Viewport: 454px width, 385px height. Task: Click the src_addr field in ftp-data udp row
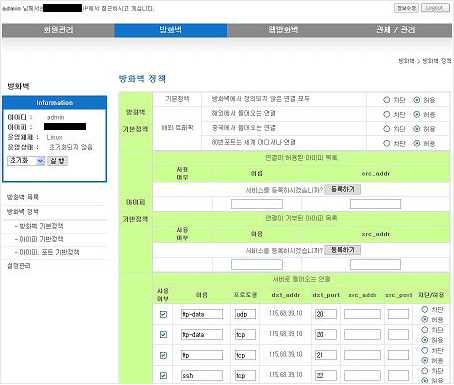(362, 314)
